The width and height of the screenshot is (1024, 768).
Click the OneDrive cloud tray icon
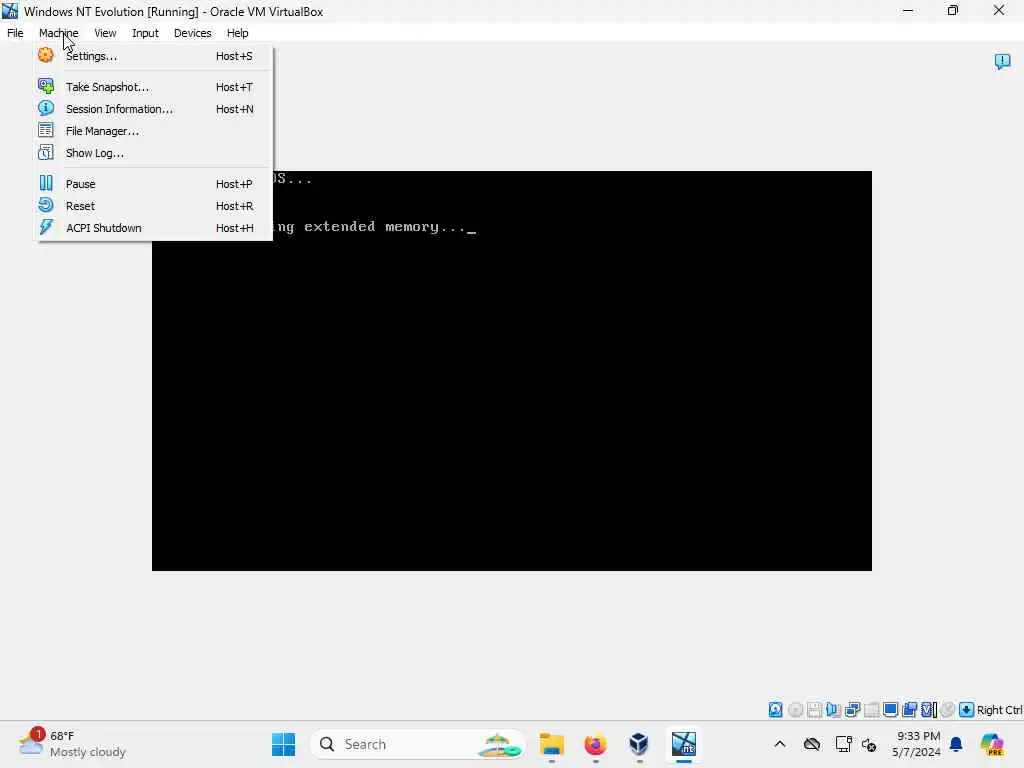click(x=812, y=744)
